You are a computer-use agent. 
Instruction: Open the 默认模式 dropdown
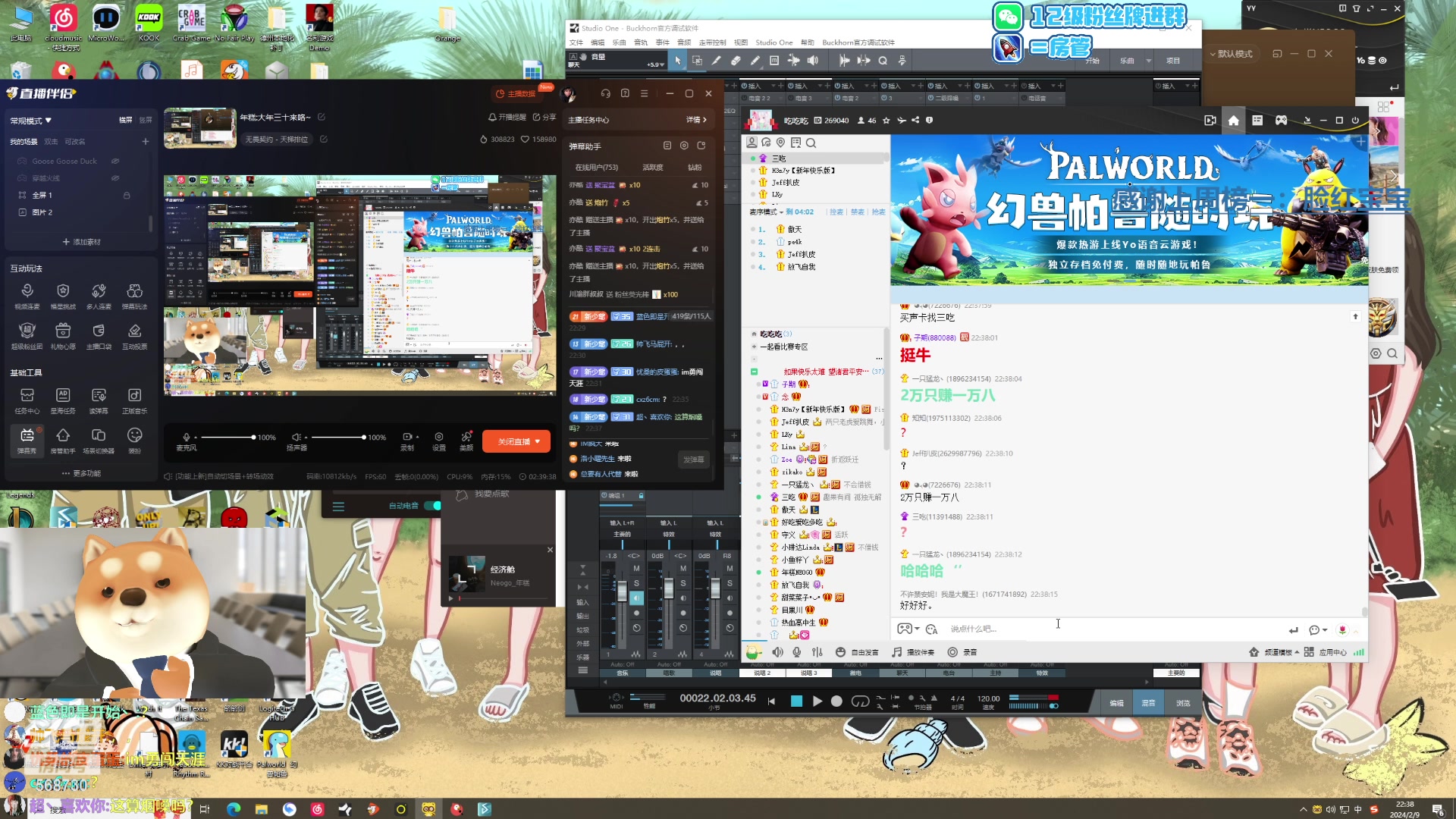(x=1231, y=54)
